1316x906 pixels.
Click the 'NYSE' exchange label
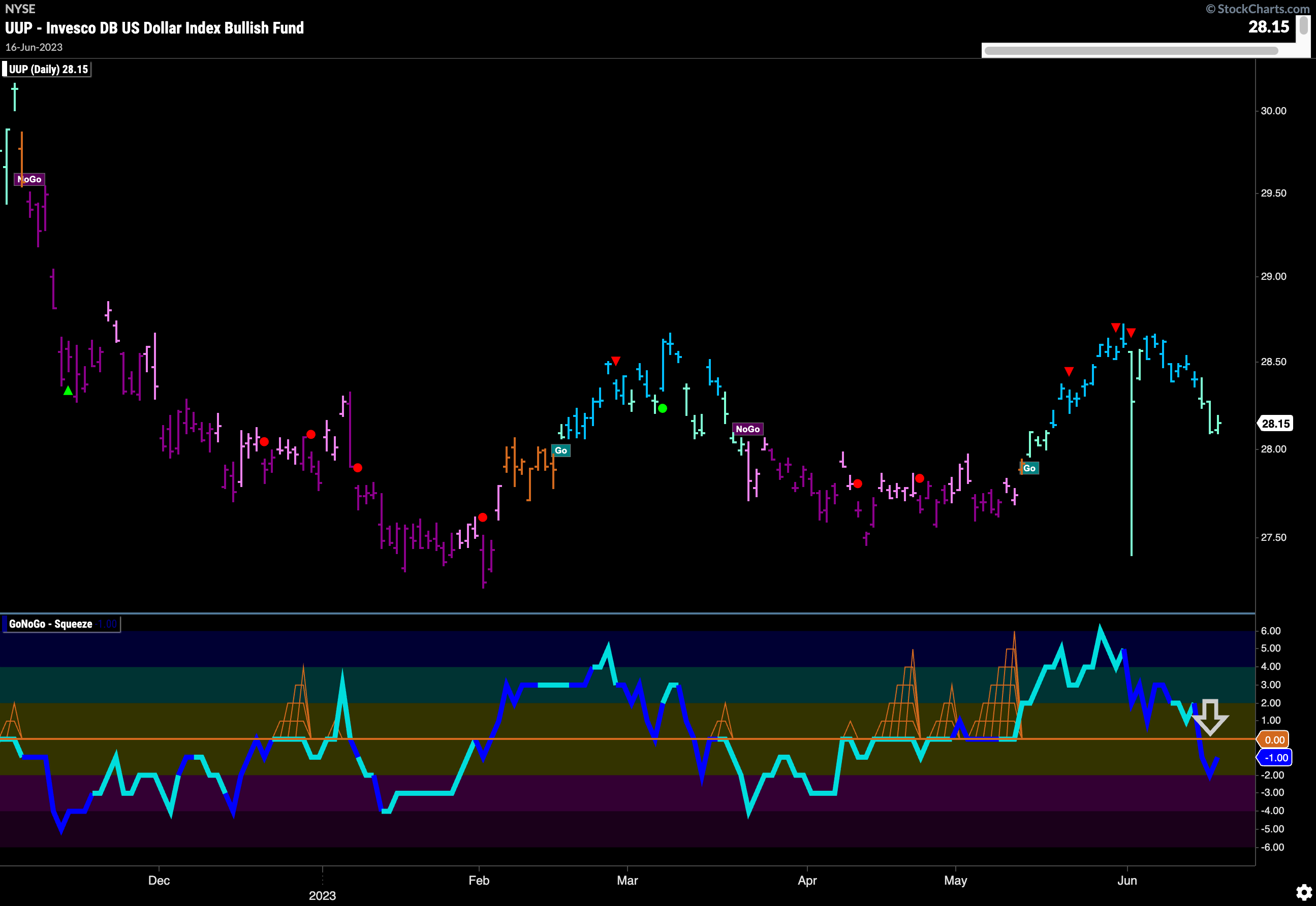[20, 9]
